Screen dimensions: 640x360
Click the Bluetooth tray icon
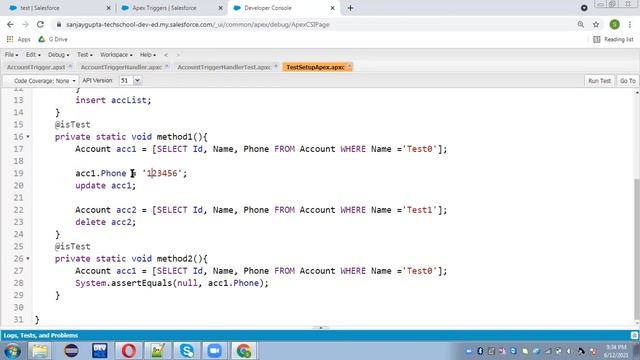480,351
